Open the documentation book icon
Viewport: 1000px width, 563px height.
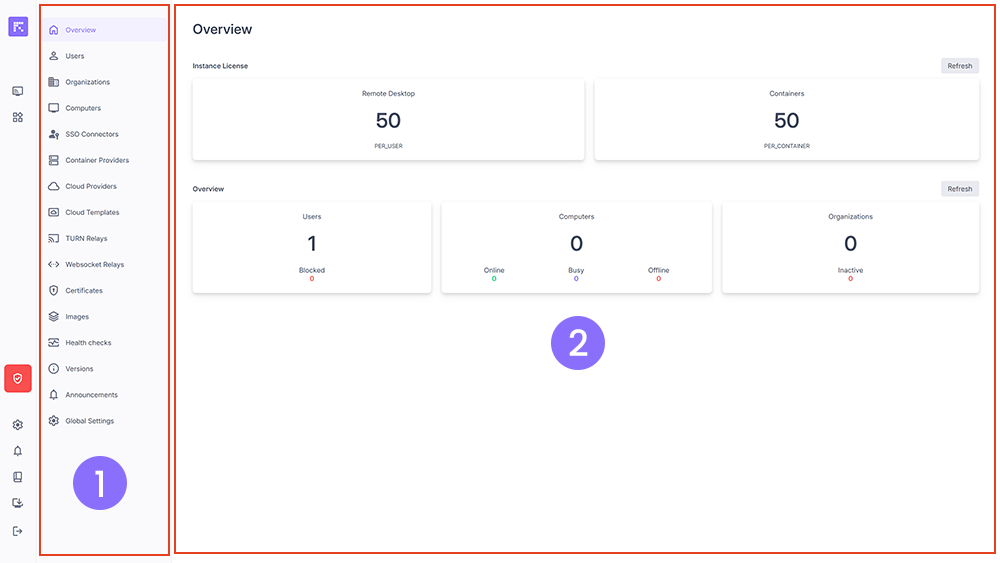tap(18, 477)
